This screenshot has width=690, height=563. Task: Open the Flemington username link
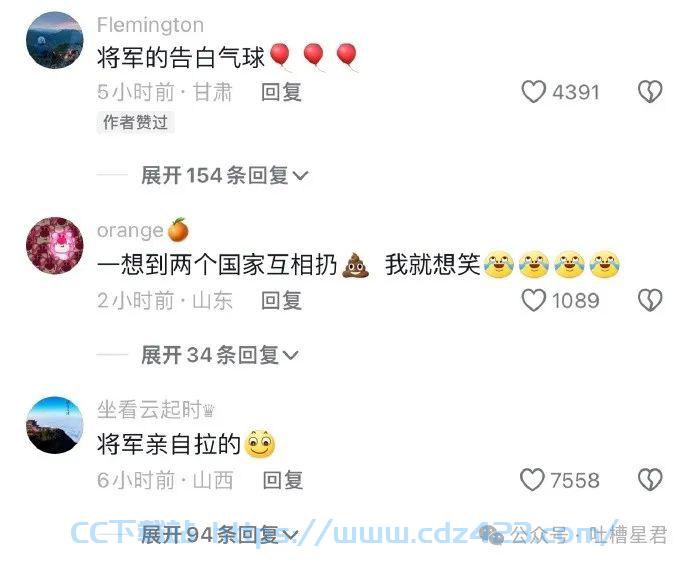click(x=150, y=25)
